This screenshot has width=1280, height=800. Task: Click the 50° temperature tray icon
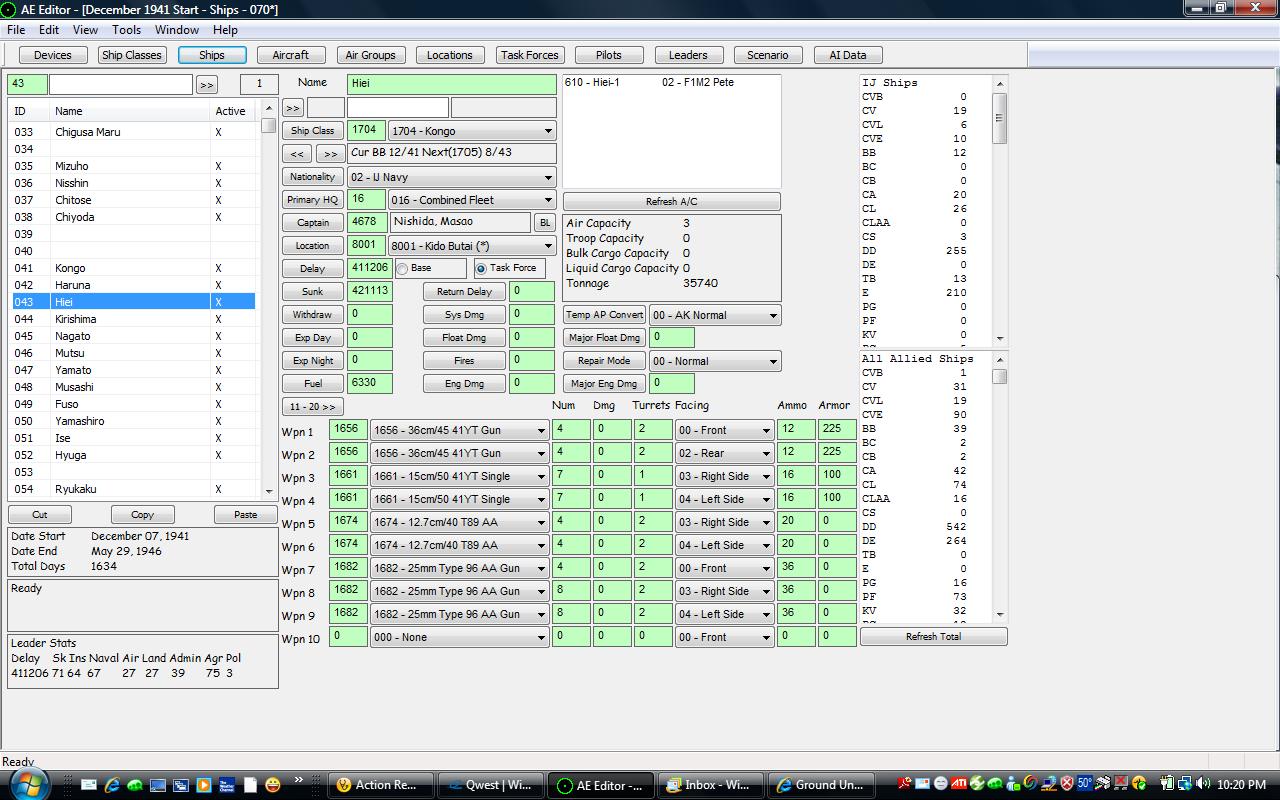click(x=1085, y=783)
